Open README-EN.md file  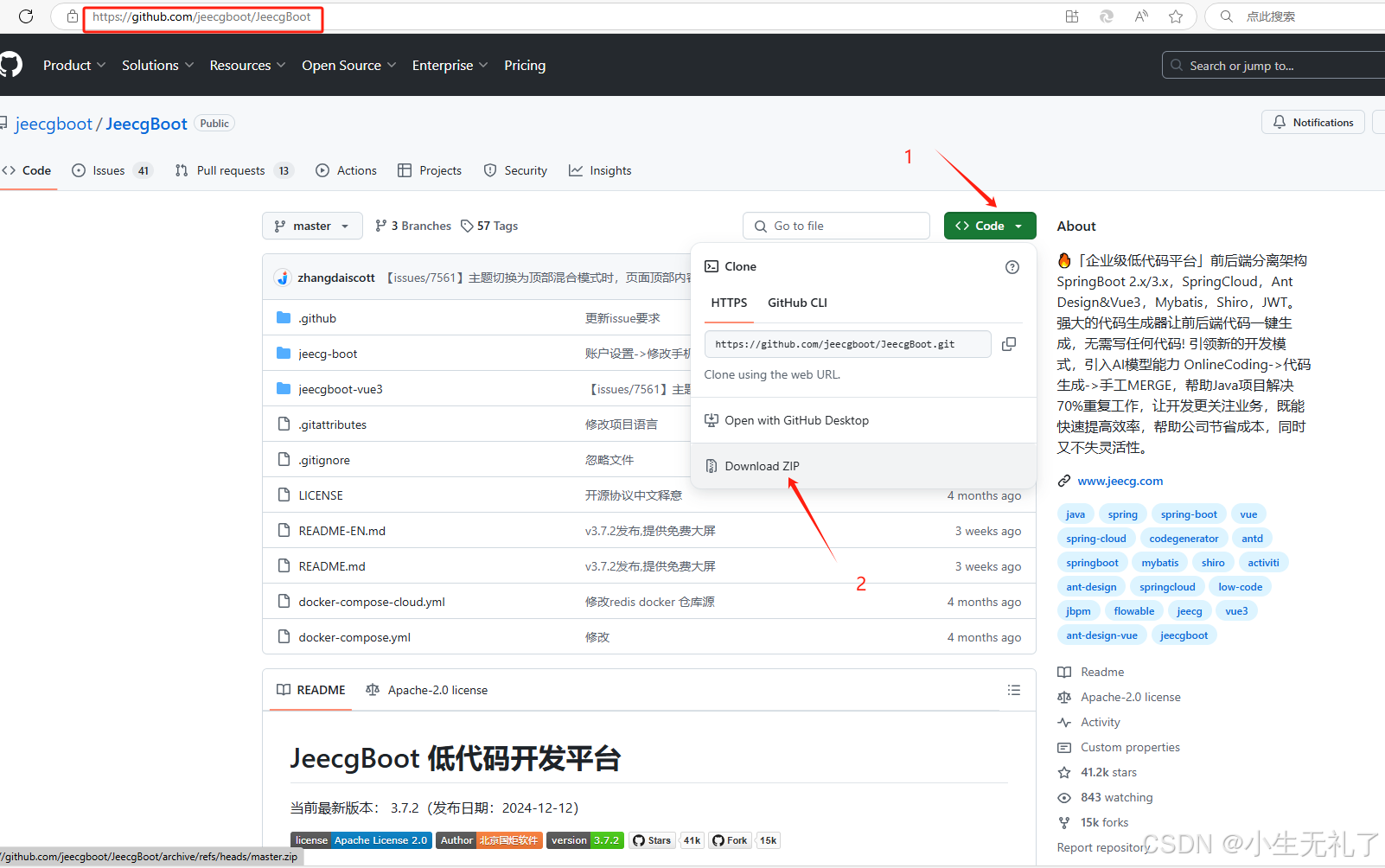tap(341, 531)
